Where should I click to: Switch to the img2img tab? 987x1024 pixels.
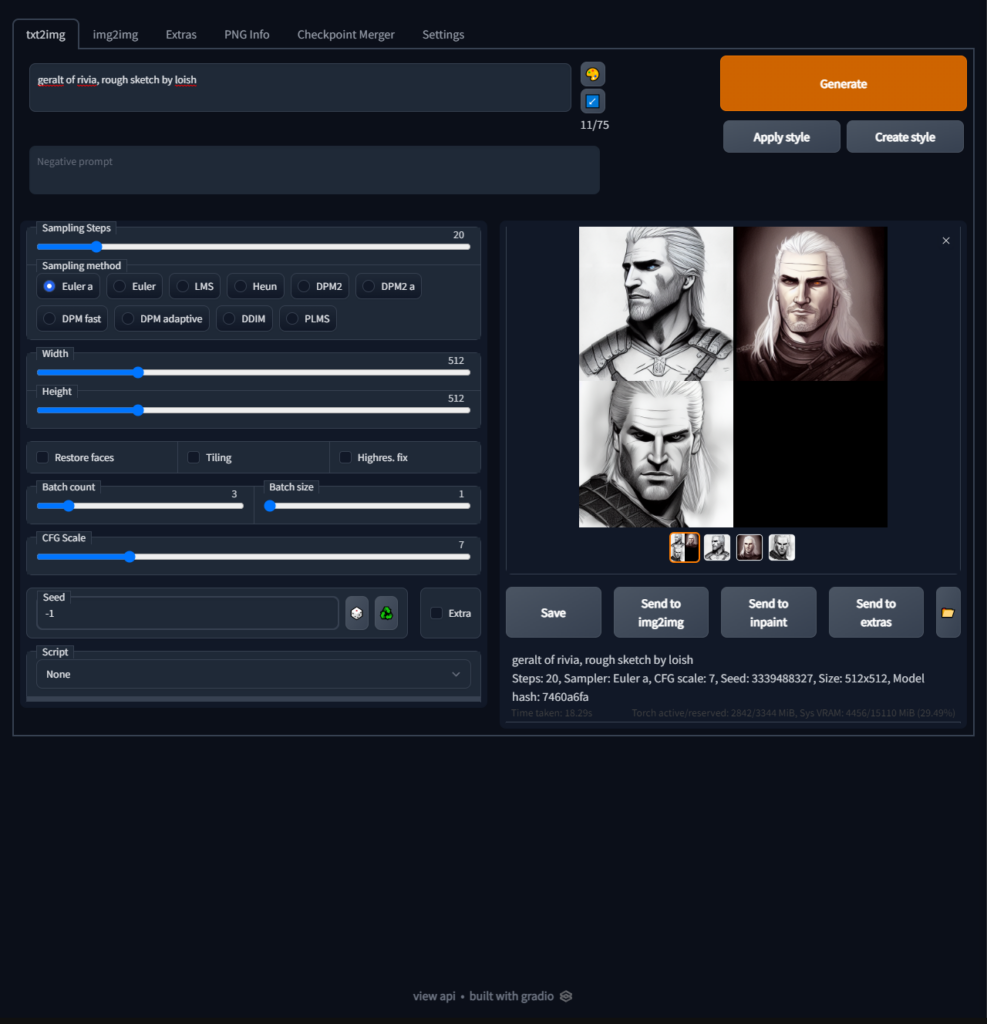click(x=114, y=33)
